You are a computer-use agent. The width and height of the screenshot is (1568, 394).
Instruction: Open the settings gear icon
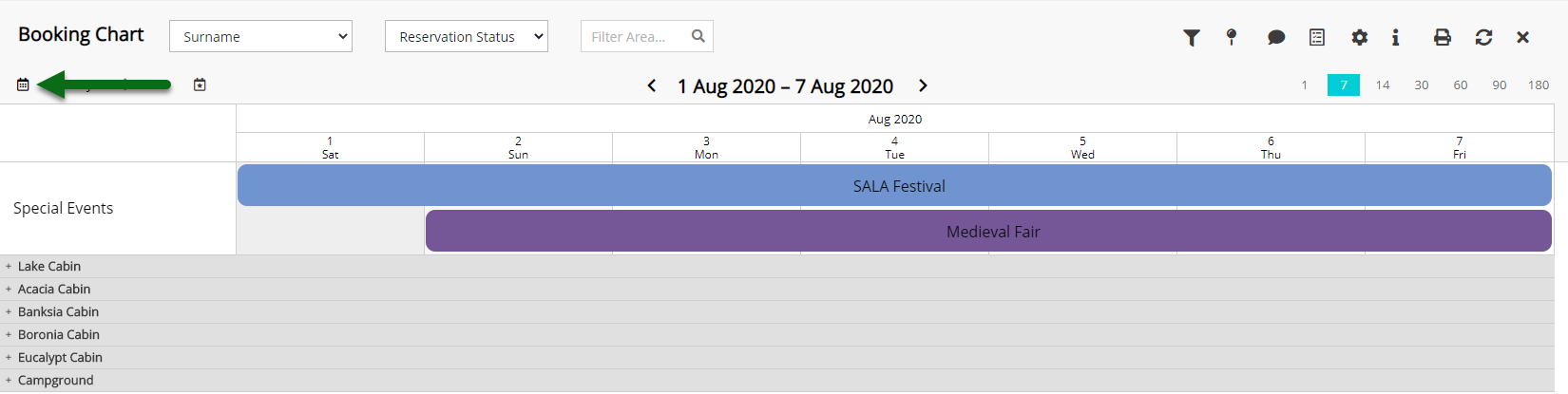click(x=1360, y=37)
